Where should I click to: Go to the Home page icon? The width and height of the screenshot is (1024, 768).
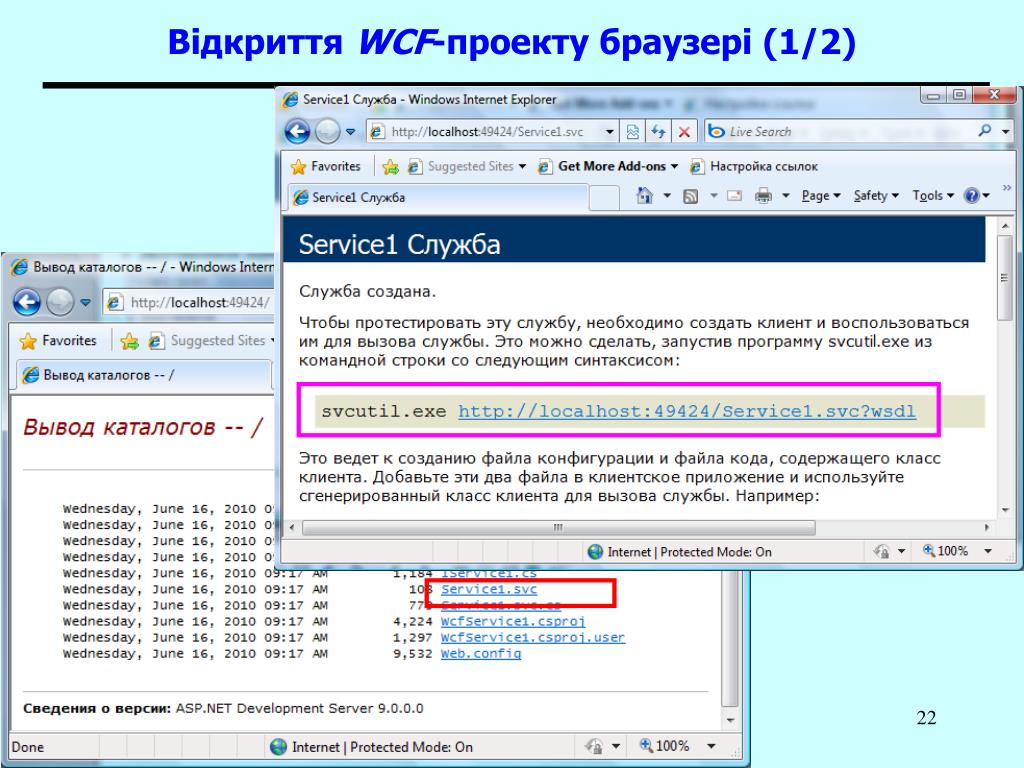645,195
